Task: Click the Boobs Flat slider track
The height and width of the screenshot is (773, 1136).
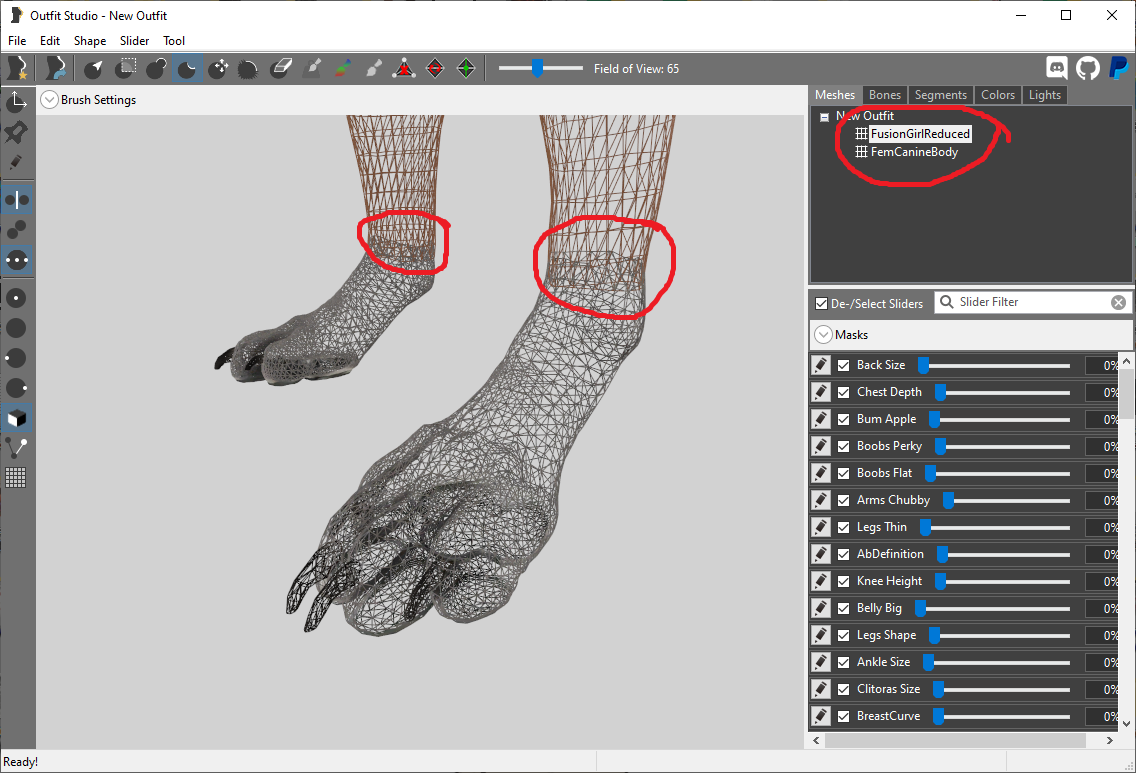Action: tap(1000, 474)
